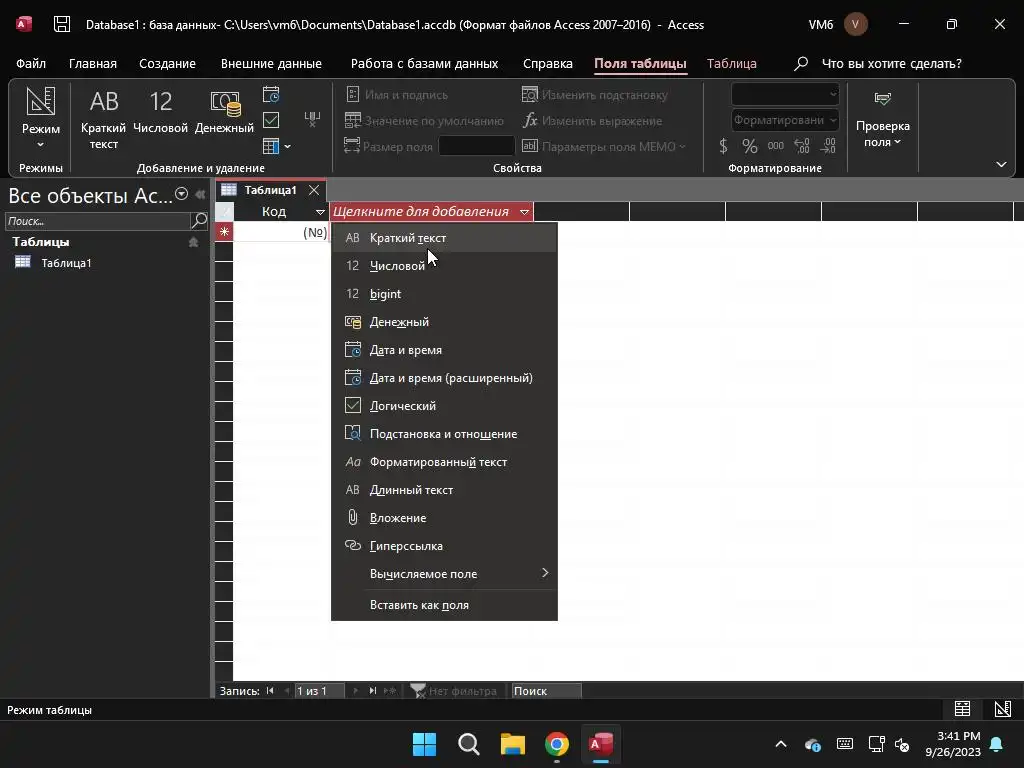Click the delete field ribbon icon
The width and height of the screenshot is (1024, 768).
pyautogui.click(x=312, y=120)
